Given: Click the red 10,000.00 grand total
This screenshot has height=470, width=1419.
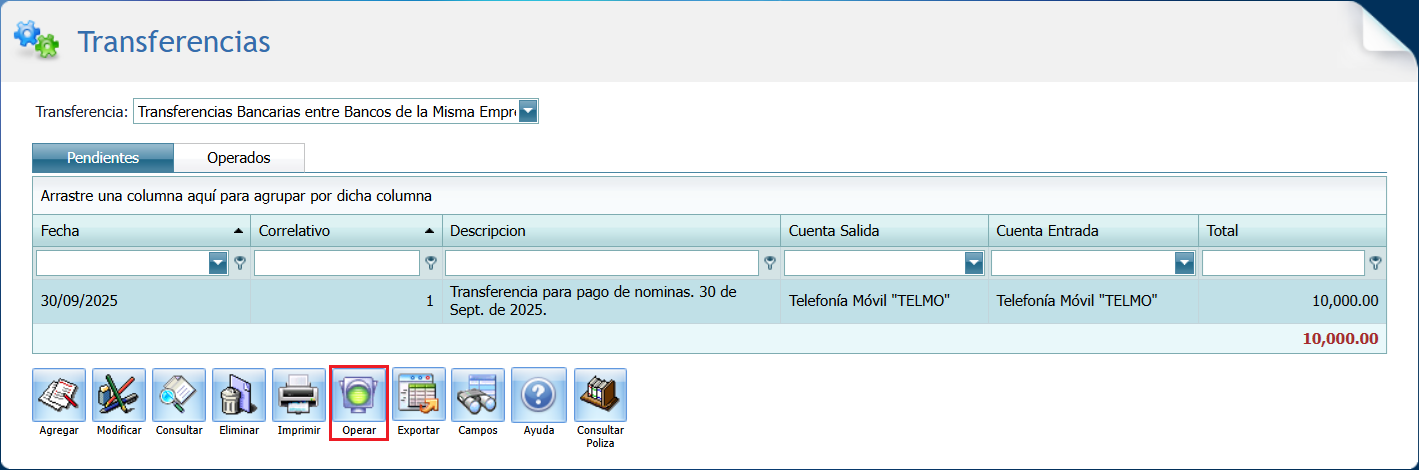Looking at the screenshot, I should [x=1340, y=339].
